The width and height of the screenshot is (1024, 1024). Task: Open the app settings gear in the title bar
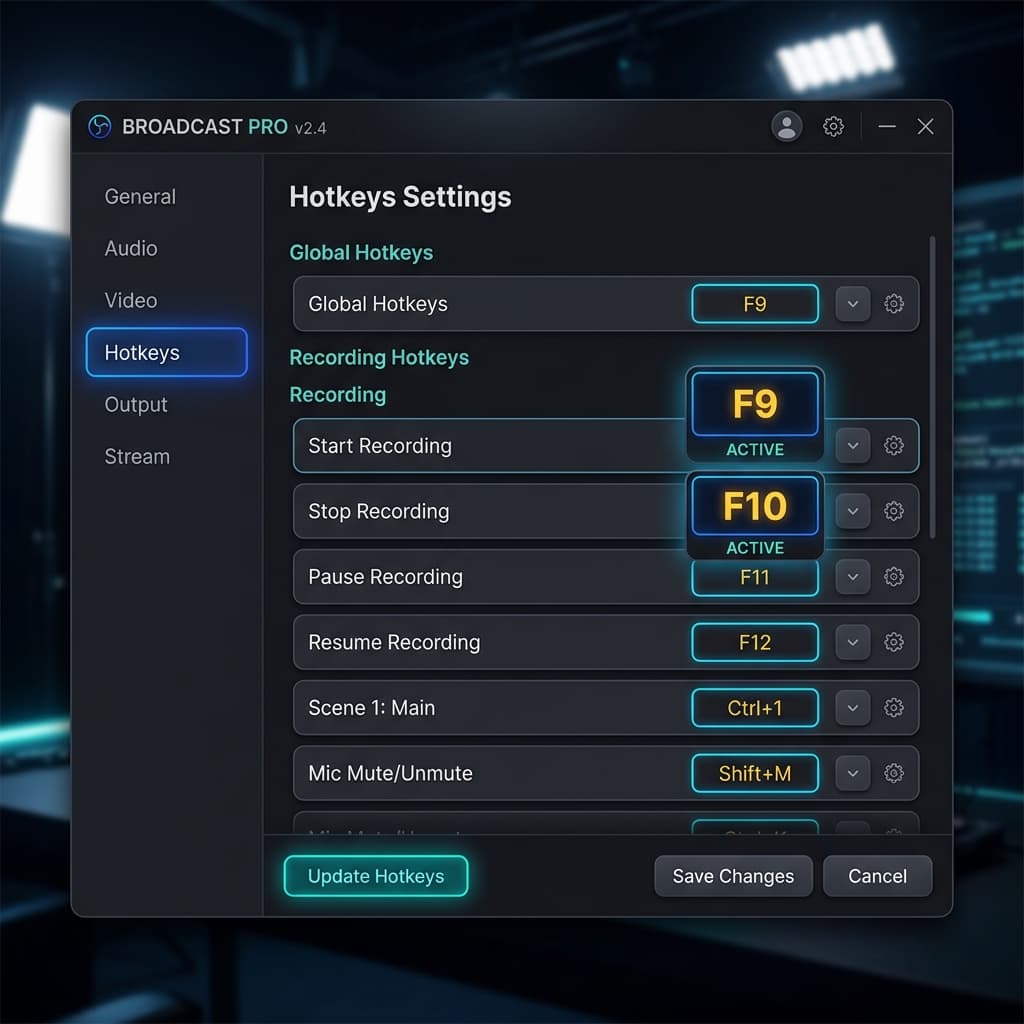(834, 127)
